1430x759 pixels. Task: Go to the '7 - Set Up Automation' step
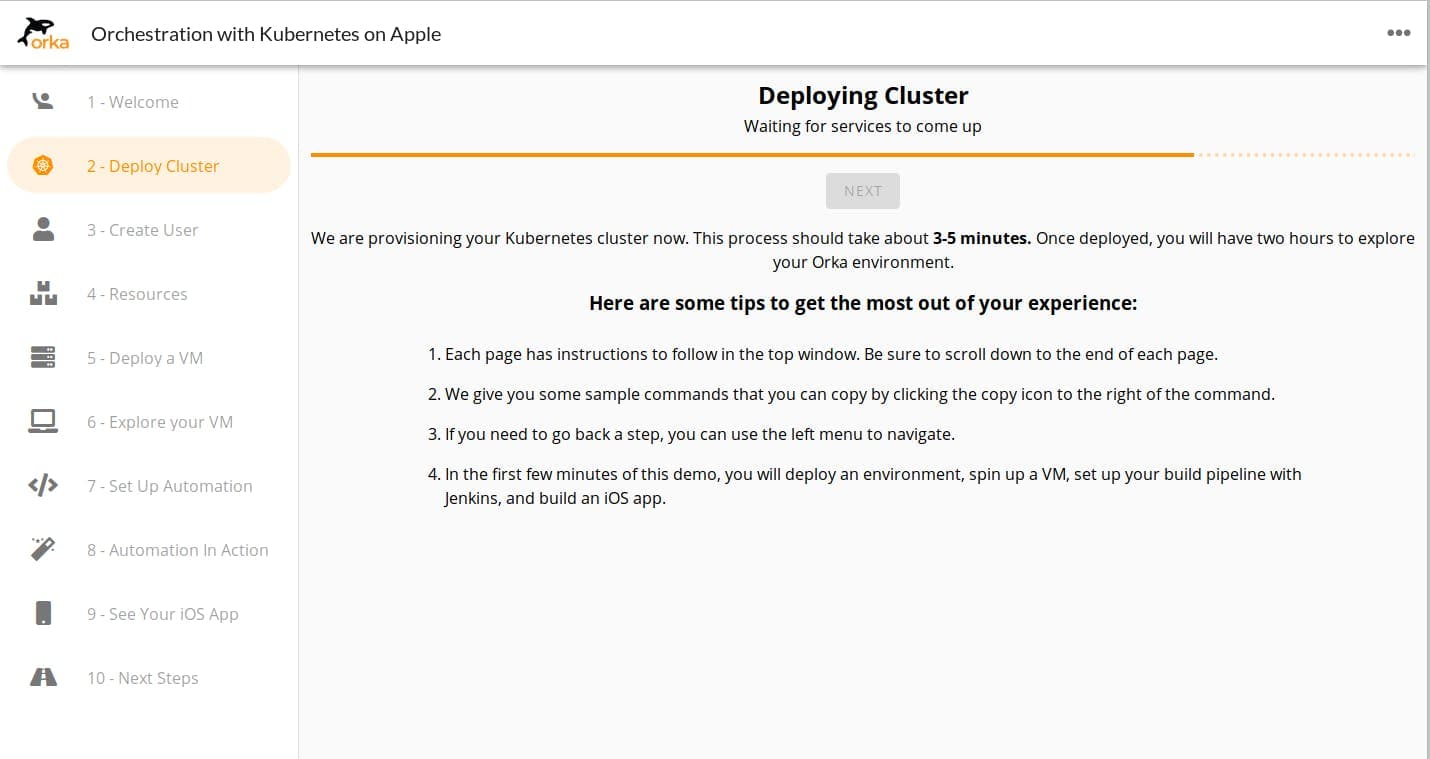coord(170,485)
